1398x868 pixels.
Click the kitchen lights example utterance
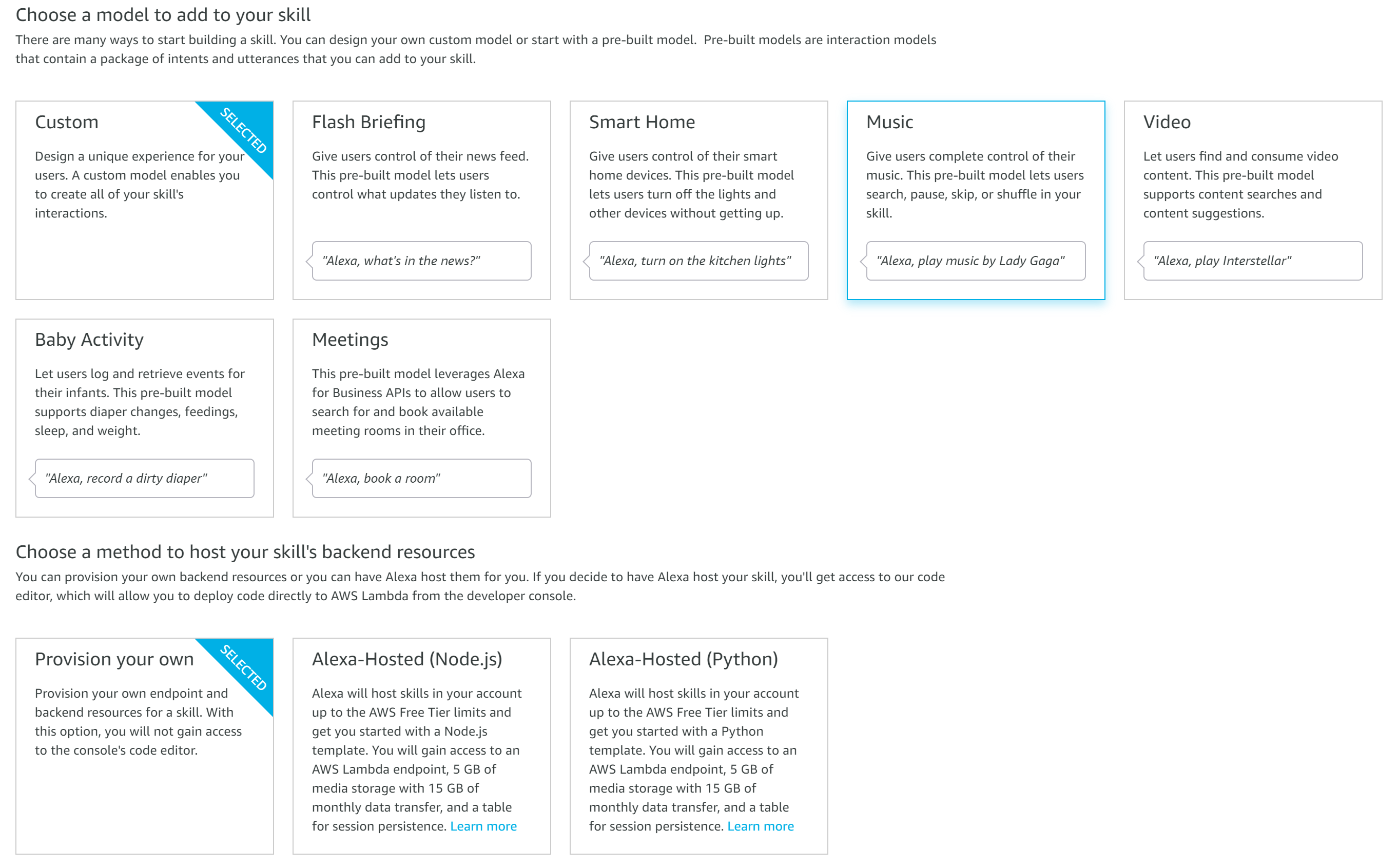[697, 261]
